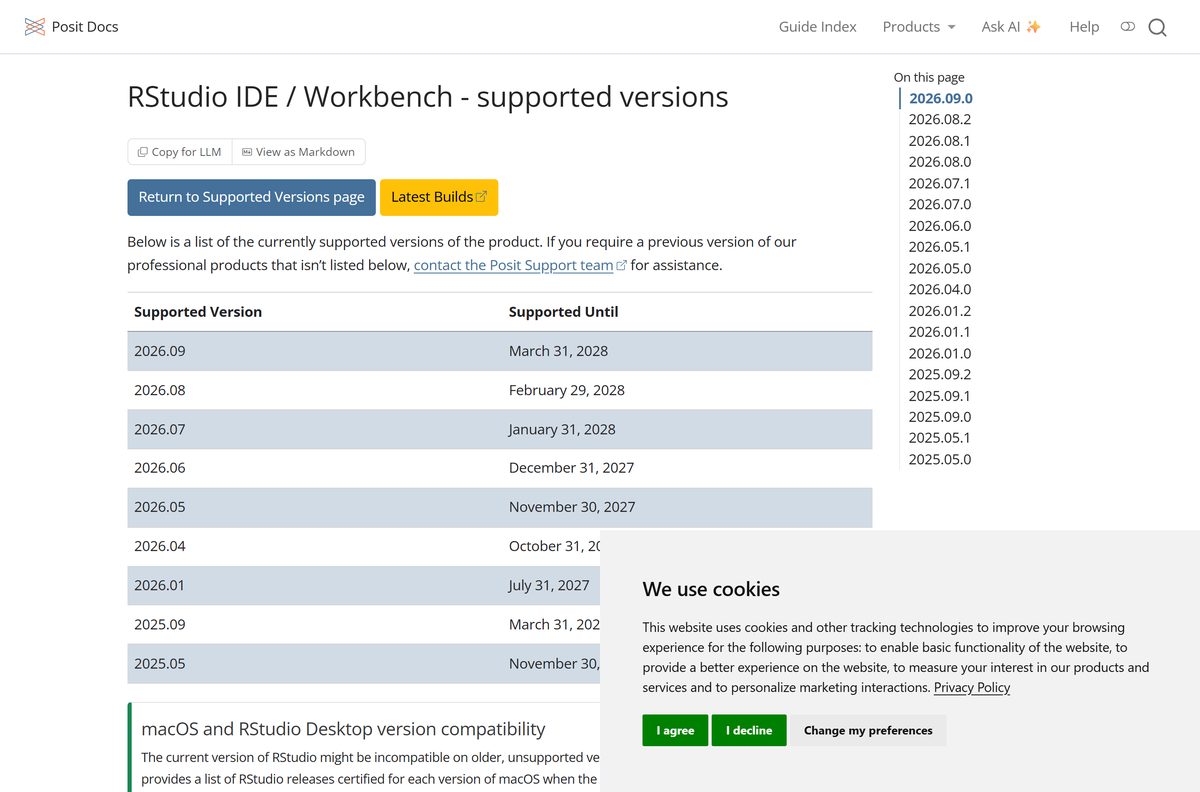Click the Posit Docs logo icon
The image size is (1200, 792).
coord(35,27)
